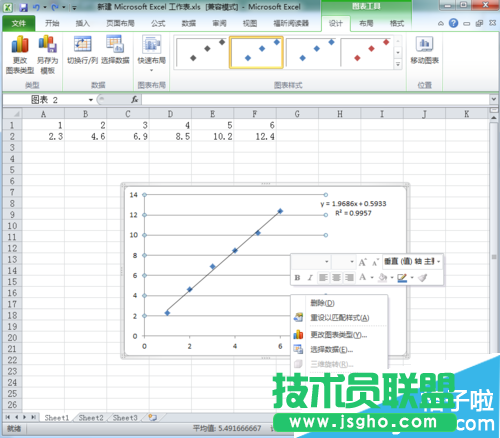The image size is (500, 438).
Task: Open the Customize Quick Access Toolbar arrow
Action: (x=74, y=7)
